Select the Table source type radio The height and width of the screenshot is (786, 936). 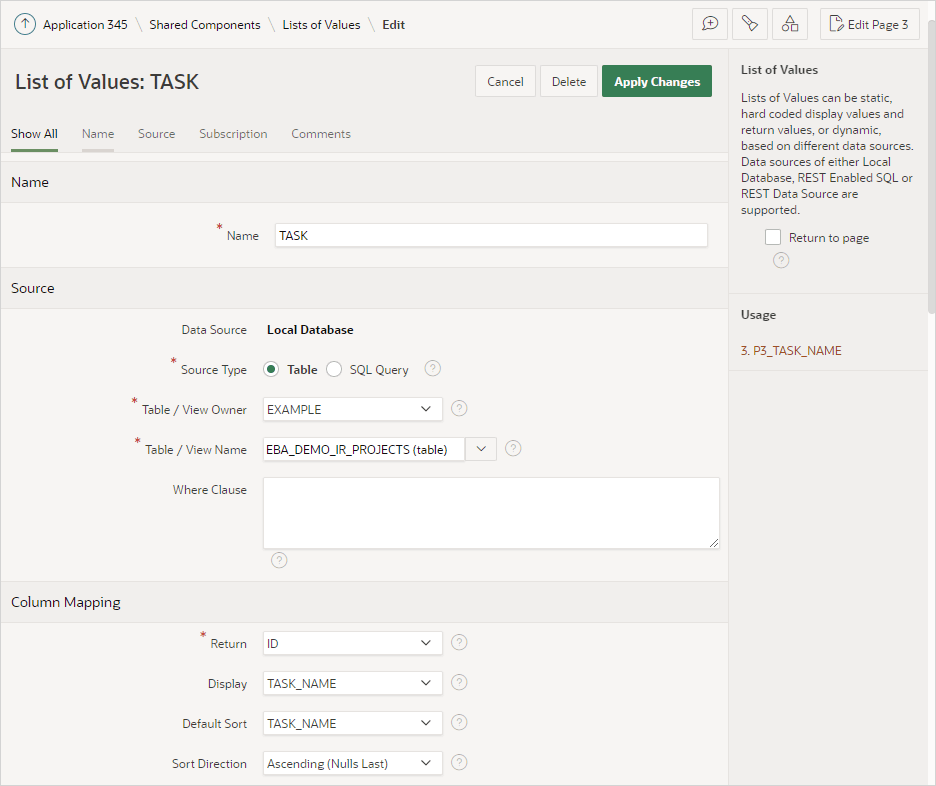coord(271,369)
